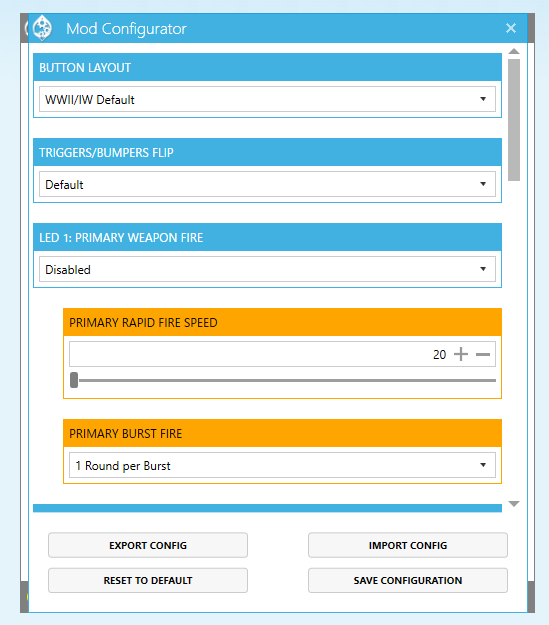
Task: Close the Mod Configurator window
Action: click(511, 28)
